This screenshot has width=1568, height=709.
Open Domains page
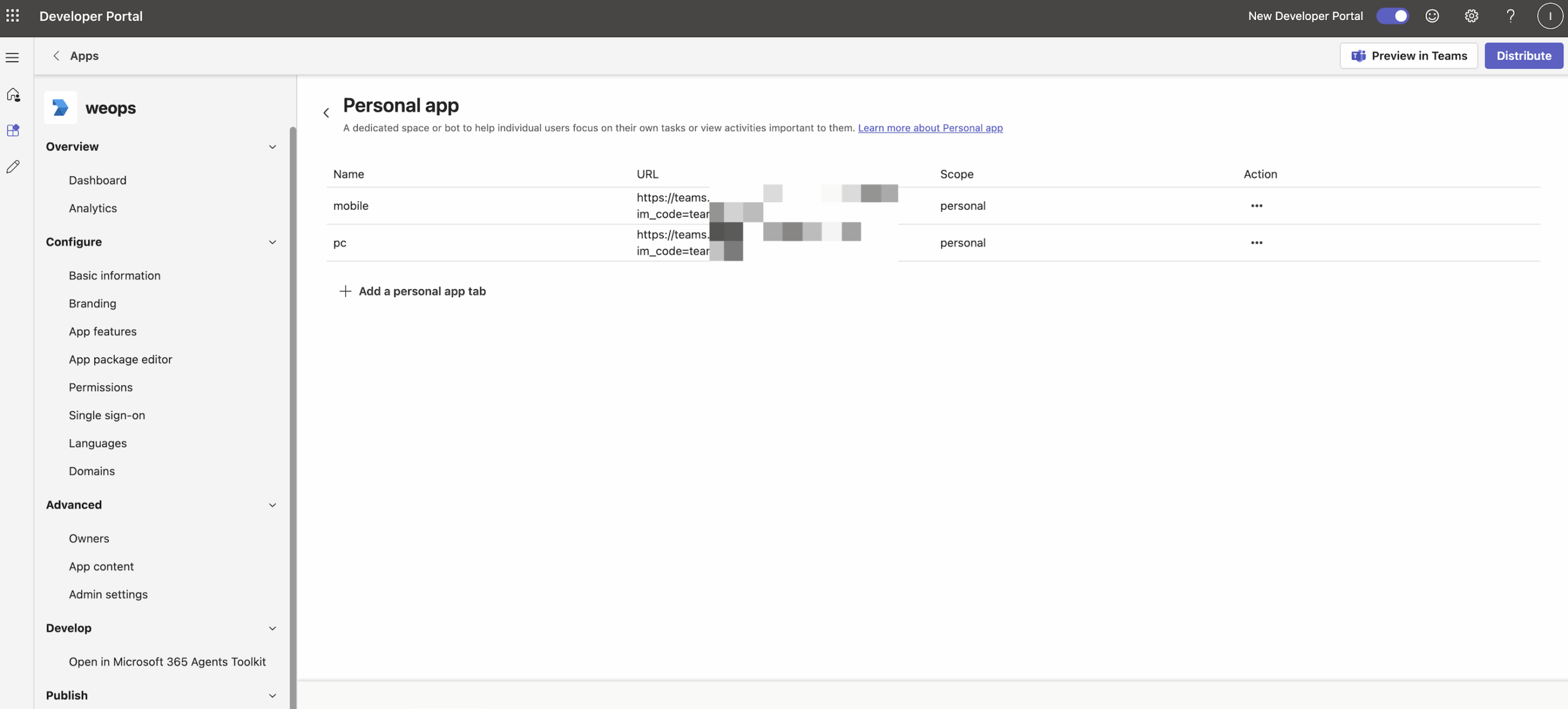point(91,471)
